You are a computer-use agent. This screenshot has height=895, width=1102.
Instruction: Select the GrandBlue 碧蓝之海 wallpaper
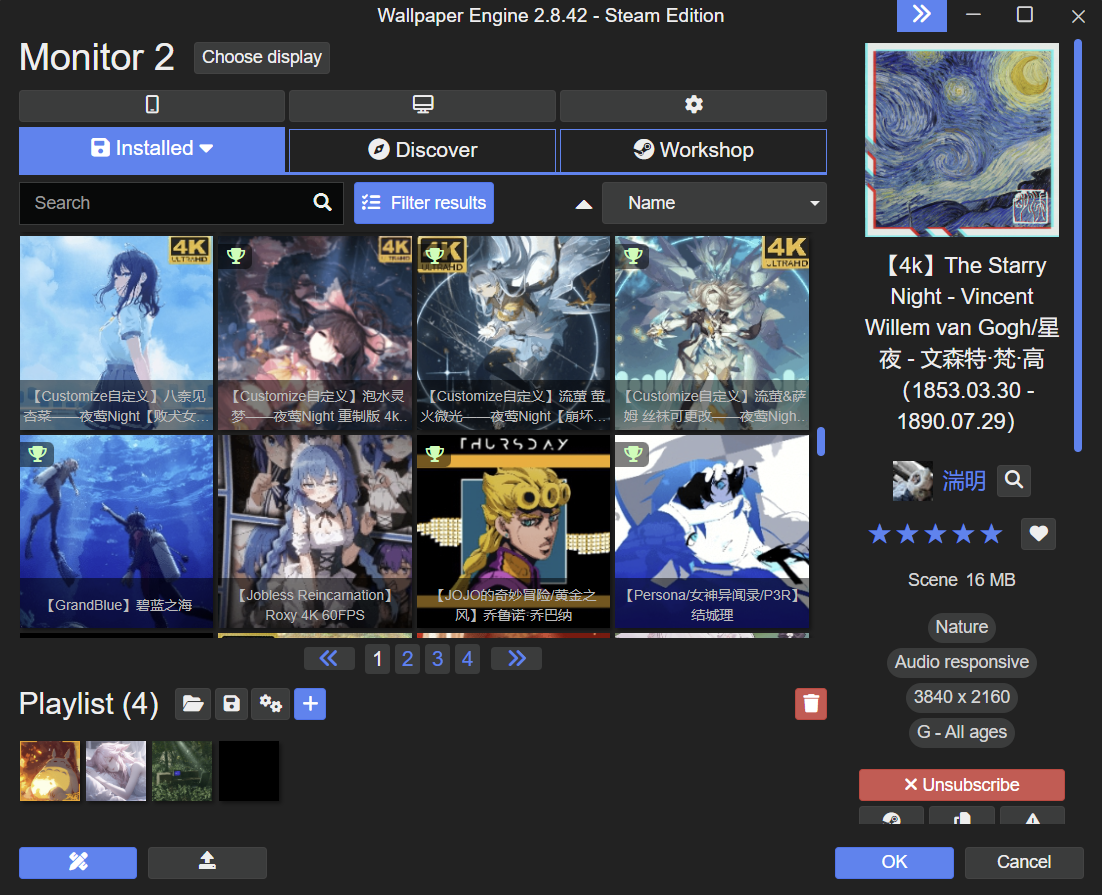[117, 532]
